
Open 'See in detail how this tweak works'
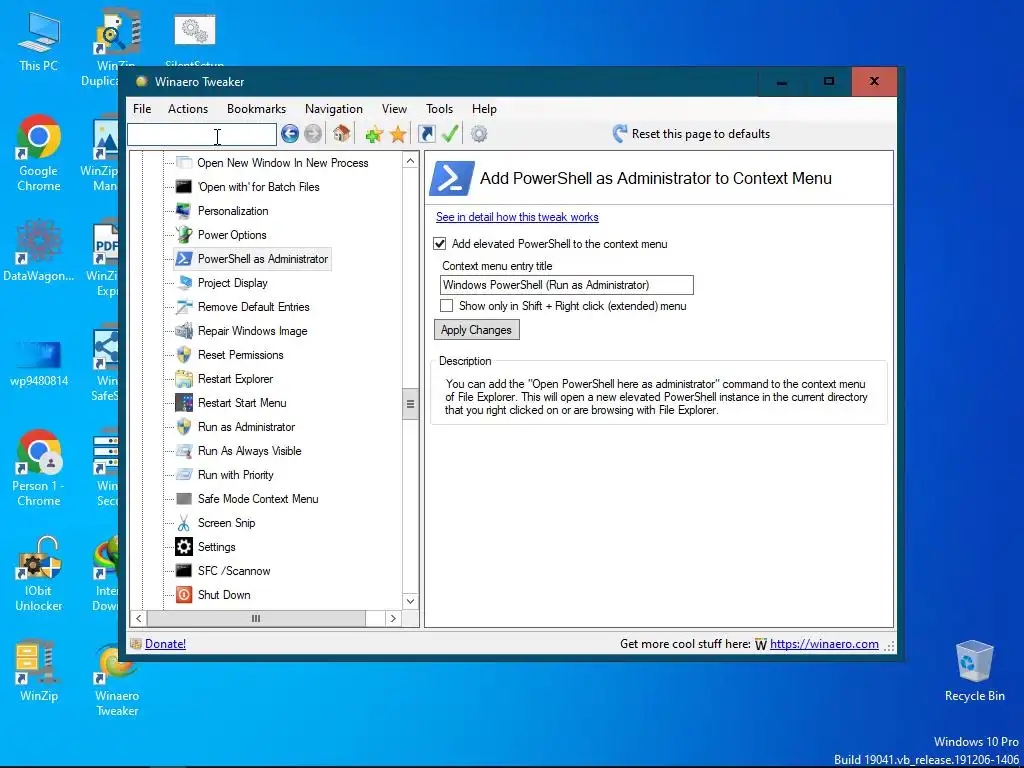click(517, 217)
